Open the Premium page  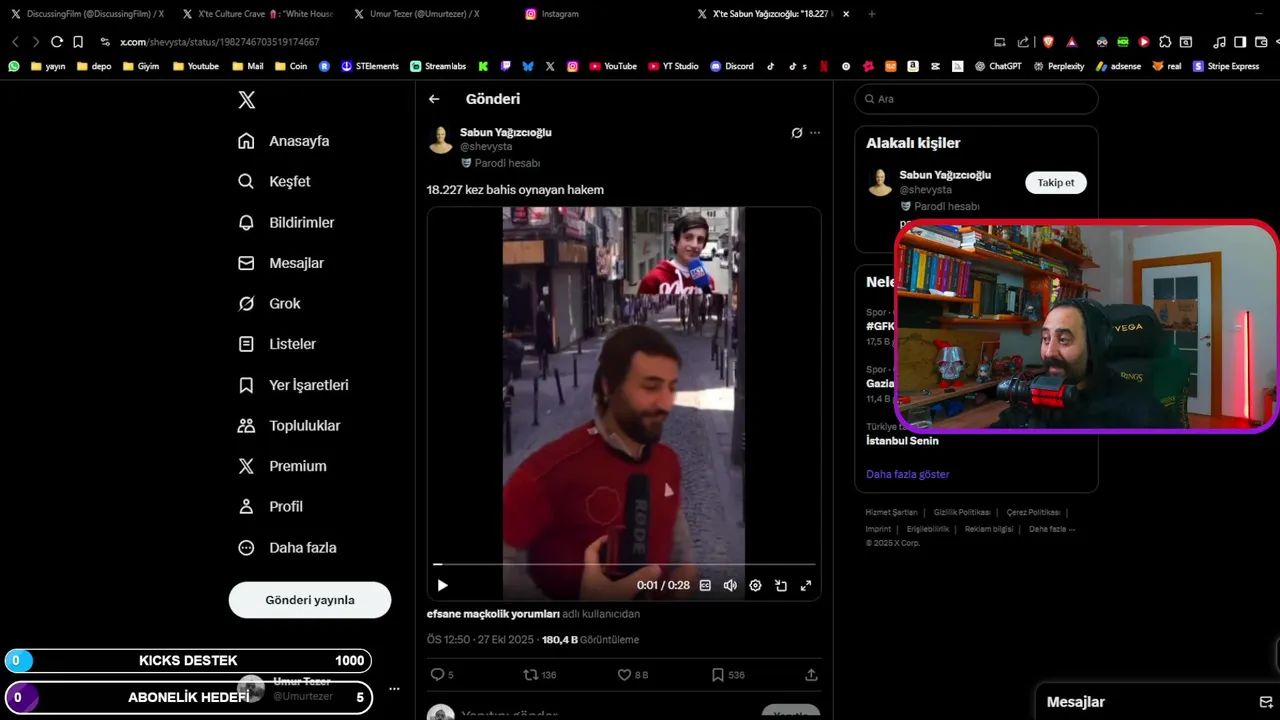click(x=282, y=466)
